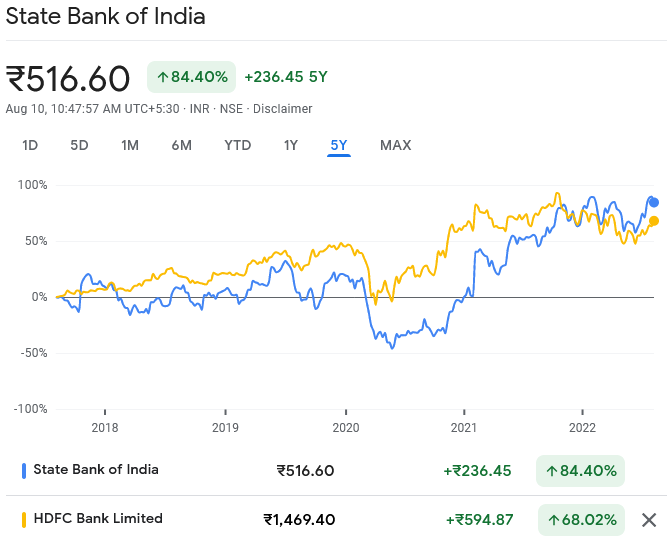Image resolution: width=667 pixels, height=542 pixels.
Task: Show year-to-date YTD chart
Action: point(237,145)
